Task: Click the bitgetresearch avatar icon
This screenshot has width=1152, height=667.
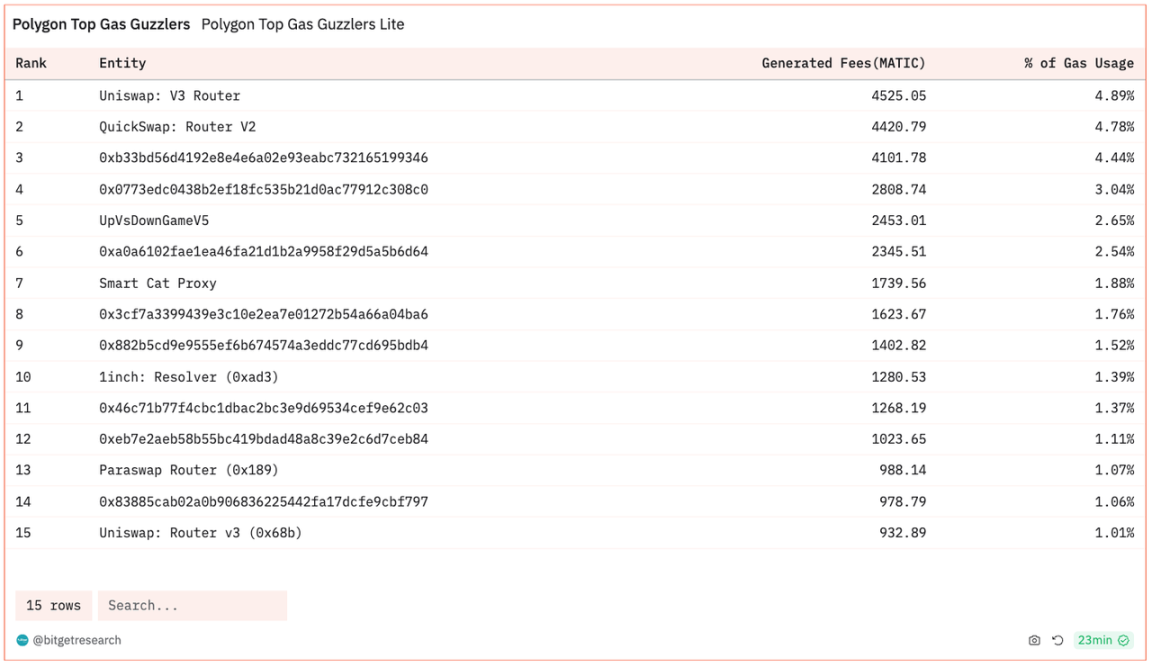Action: click(x=23, y=640)
